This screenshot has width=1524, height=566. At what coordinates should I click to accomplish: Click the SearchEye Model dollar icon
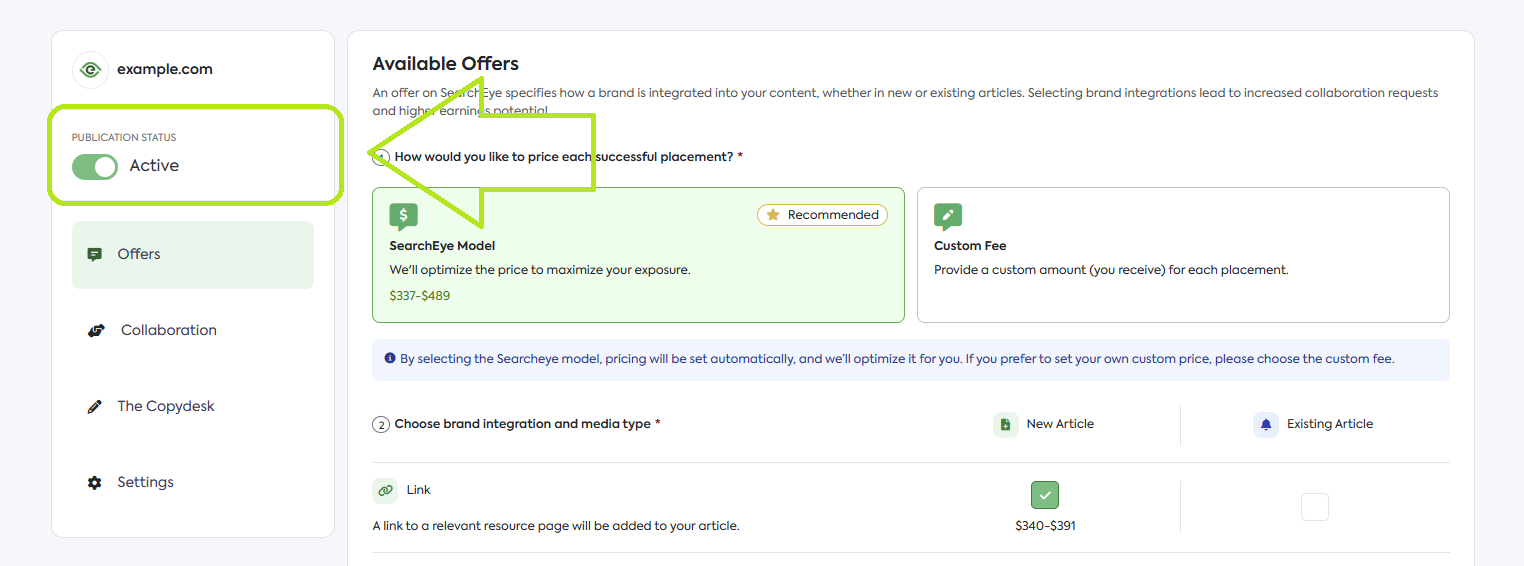tap(403, 216)
